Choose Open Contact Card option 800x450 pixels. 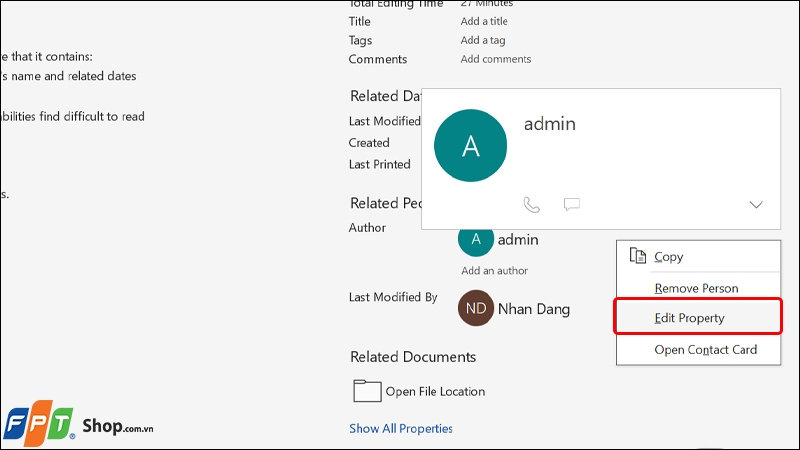click(698, 349)
